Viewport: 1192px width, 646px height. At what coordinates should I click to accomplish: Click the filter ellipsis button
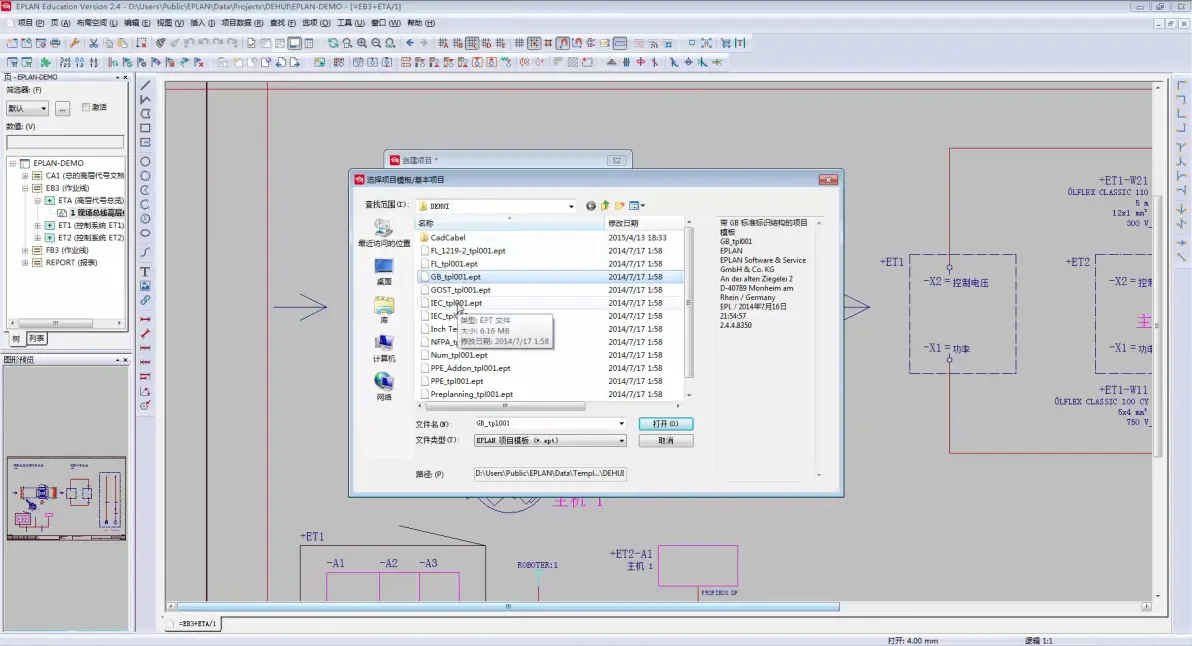pyautogui.click(x=62, y=108)
